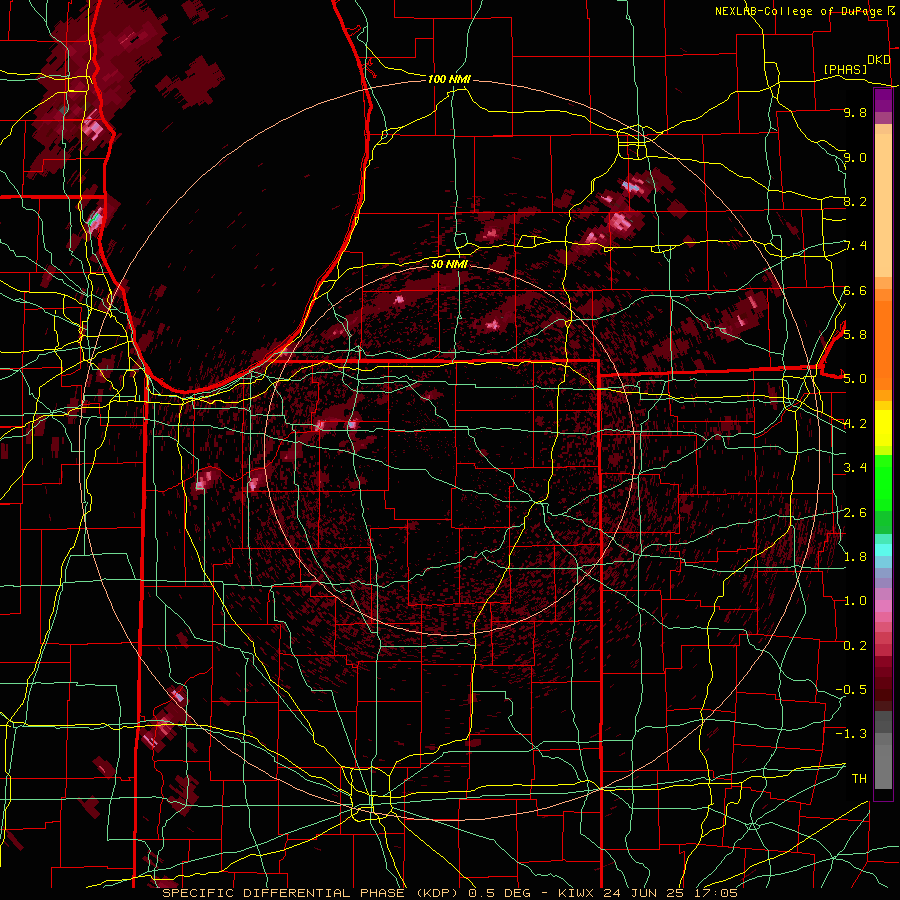Click the NEXLAB-College of DuPage credit text

coord(798,11)
